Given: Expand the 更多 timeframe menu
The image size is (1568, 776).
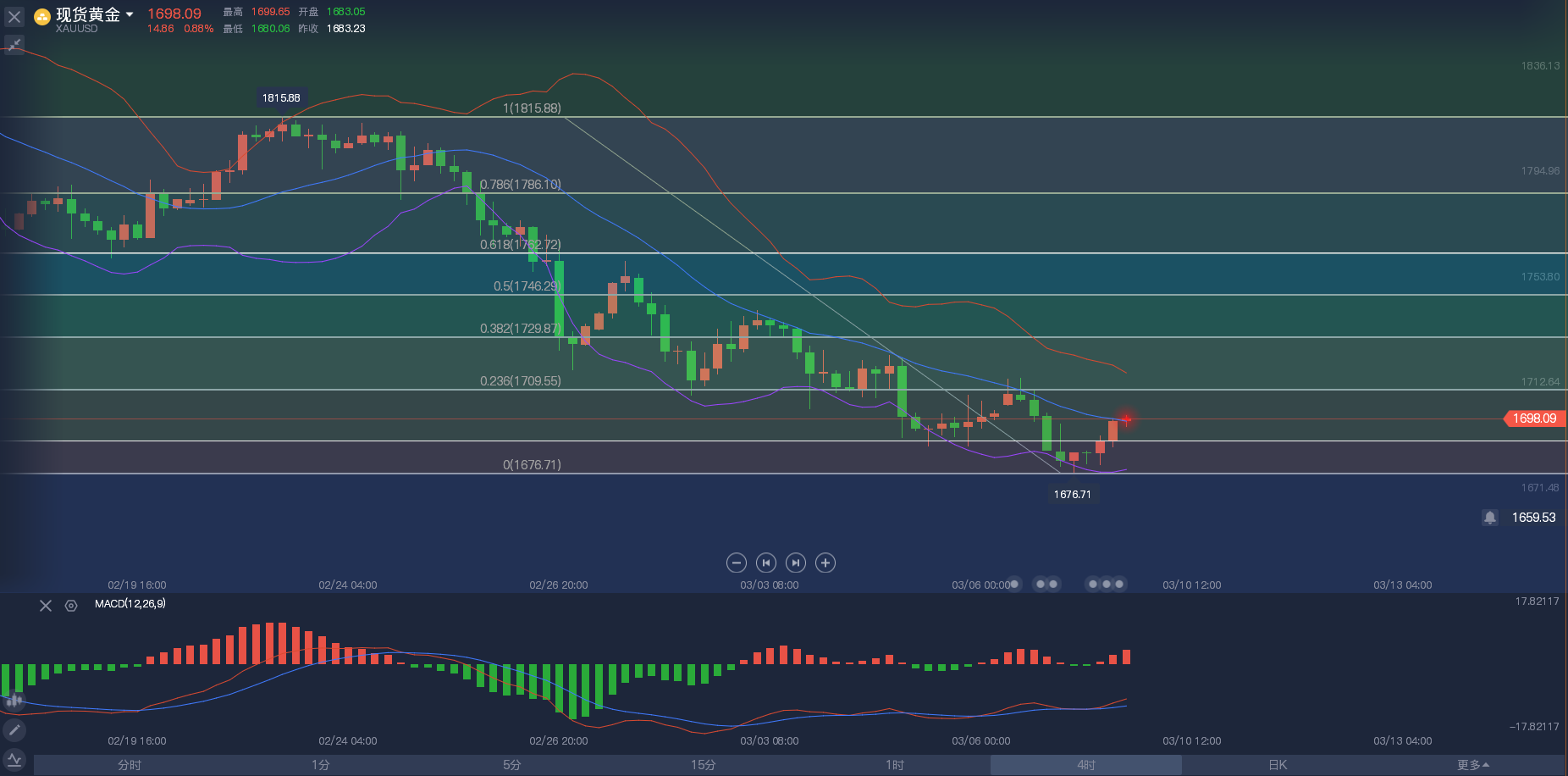Looking at the screenshot, I should point(1473,765).
